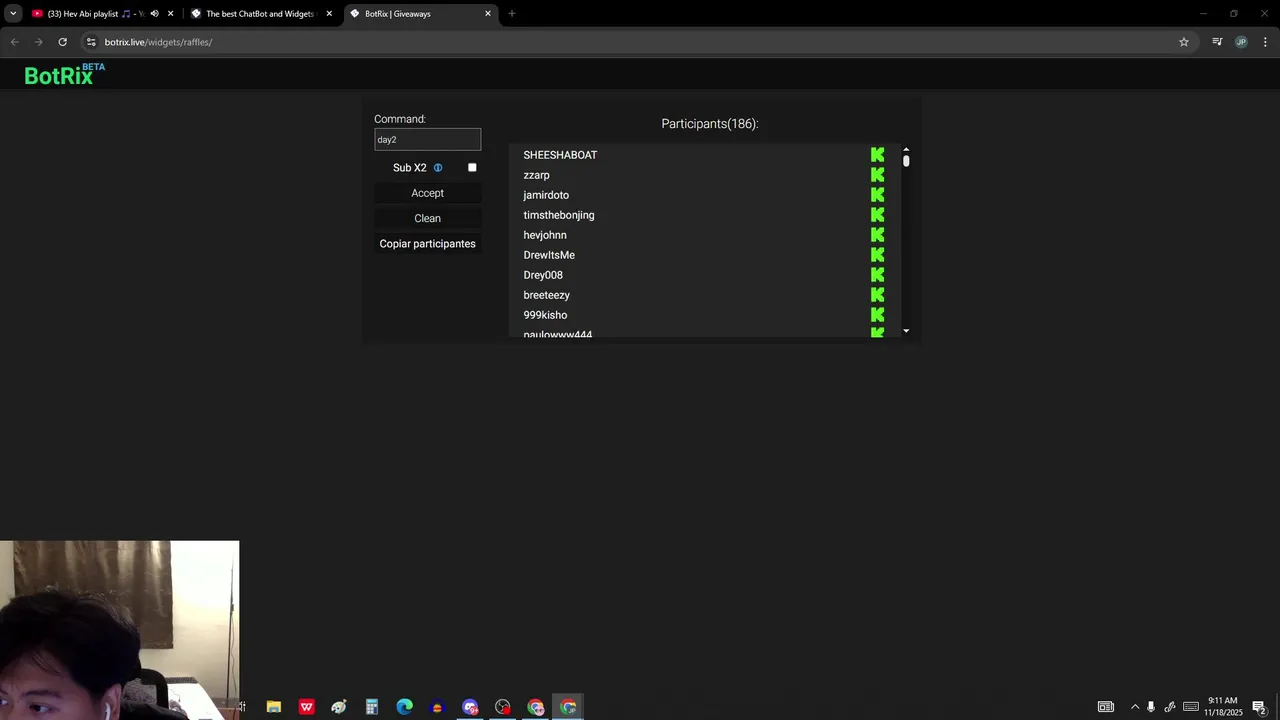Click the Kick icon next to breeteezy
The width and height of the screenshot is (1280, 720).
[x=877, y=295]
